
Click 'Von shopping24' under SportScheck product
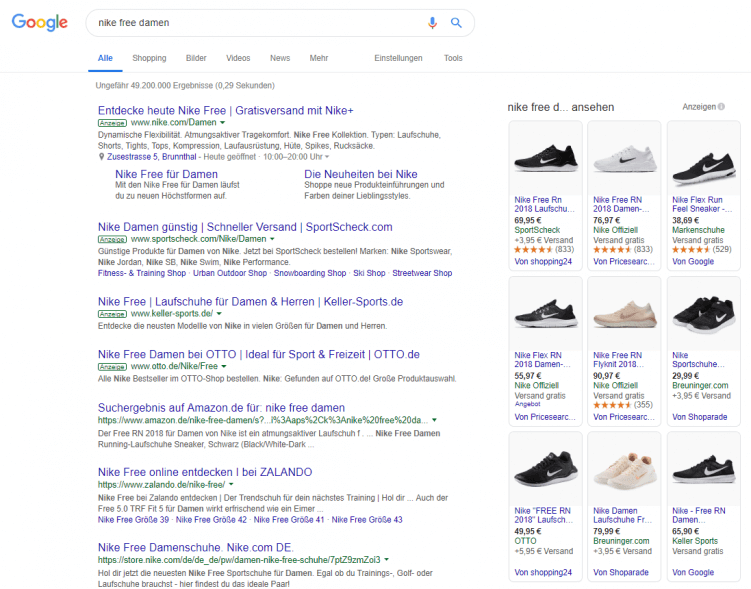click(x=543, y=261)
